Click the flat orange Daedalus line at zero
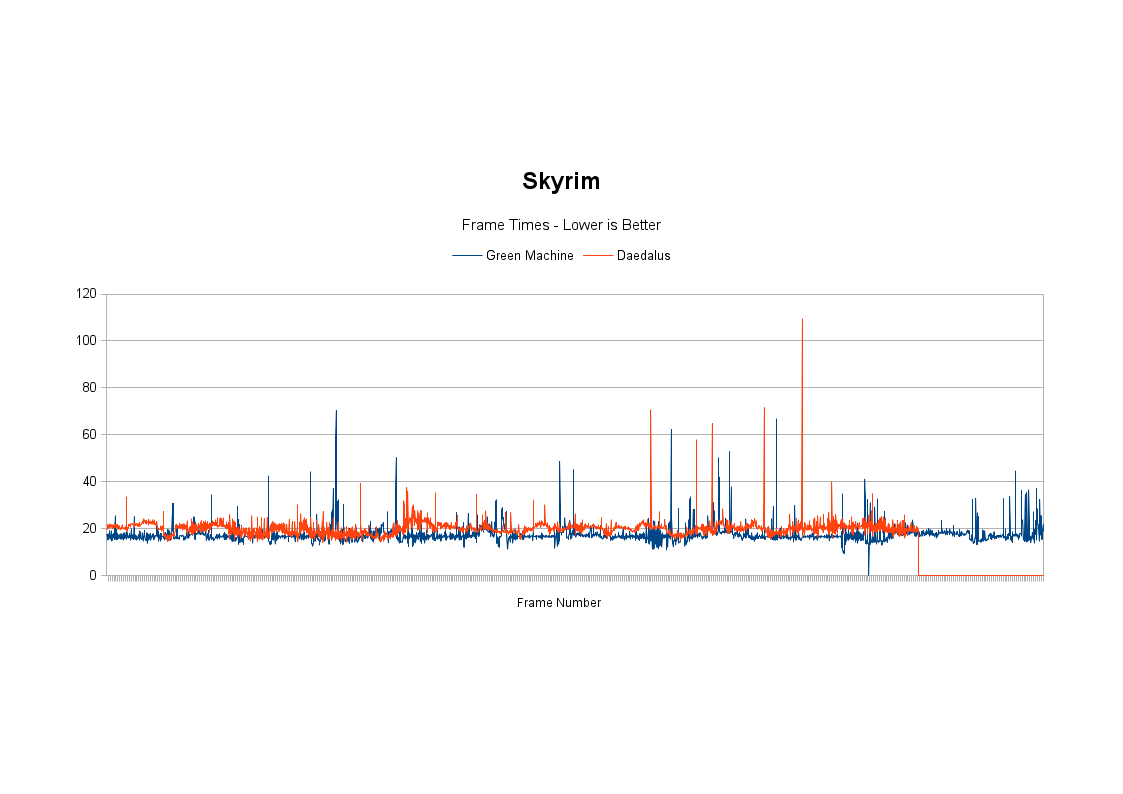The width and height of the screenshot is (1123, 794). coord(980,575)
